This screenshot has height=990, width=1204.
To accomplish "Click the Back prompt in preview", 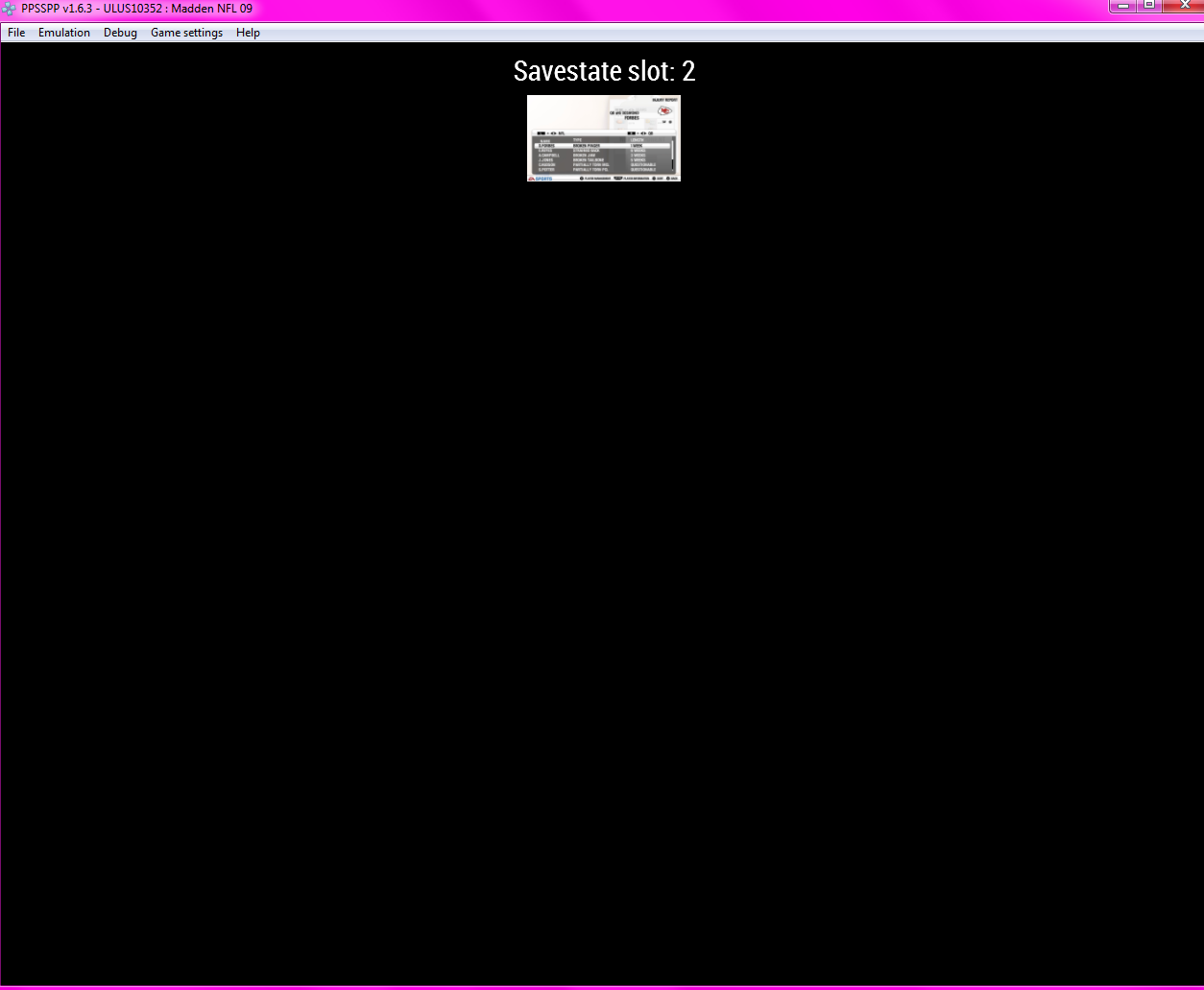I will (672, 178).
